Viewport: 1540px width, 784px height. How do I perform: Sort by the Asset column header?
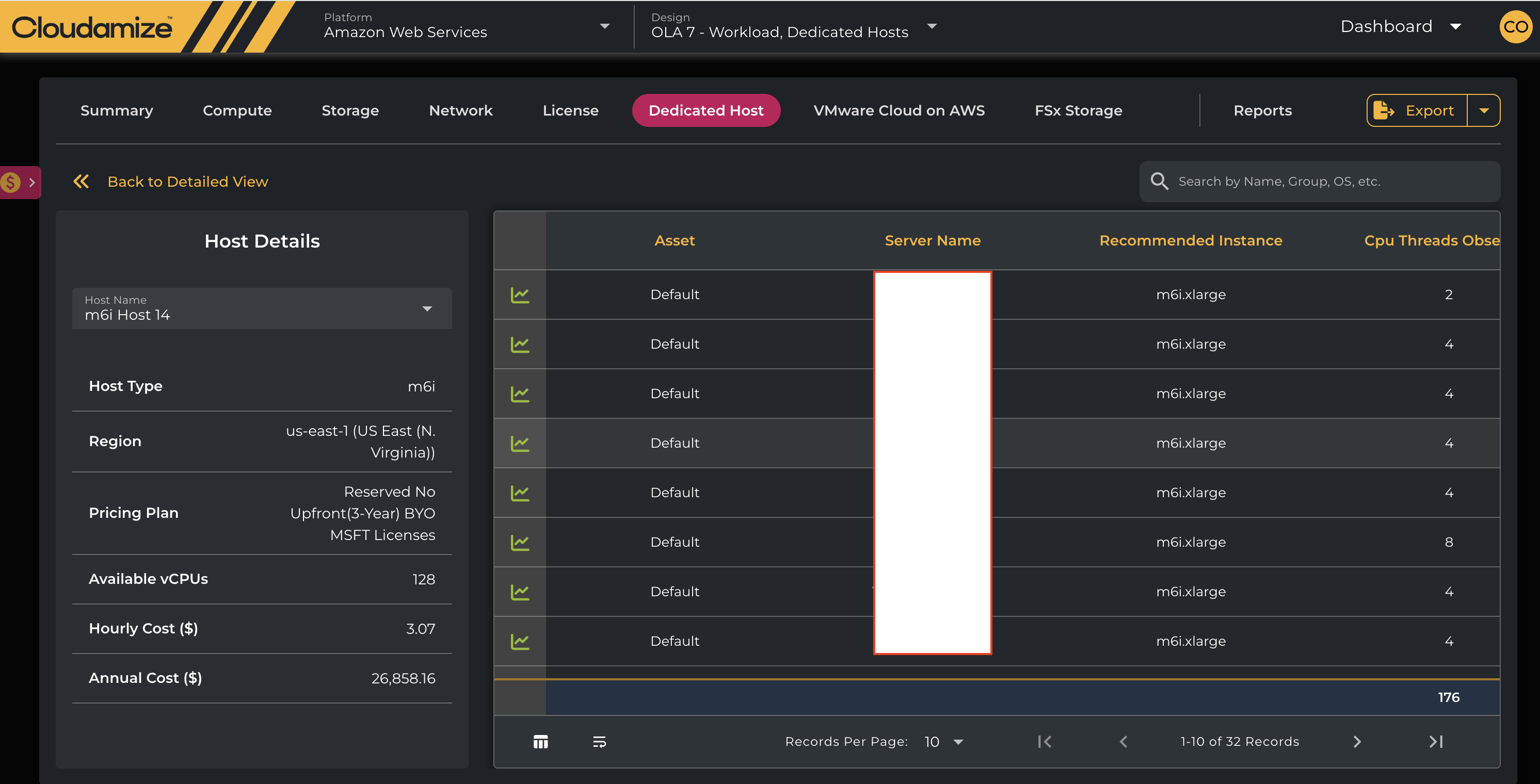pos(675,240)
